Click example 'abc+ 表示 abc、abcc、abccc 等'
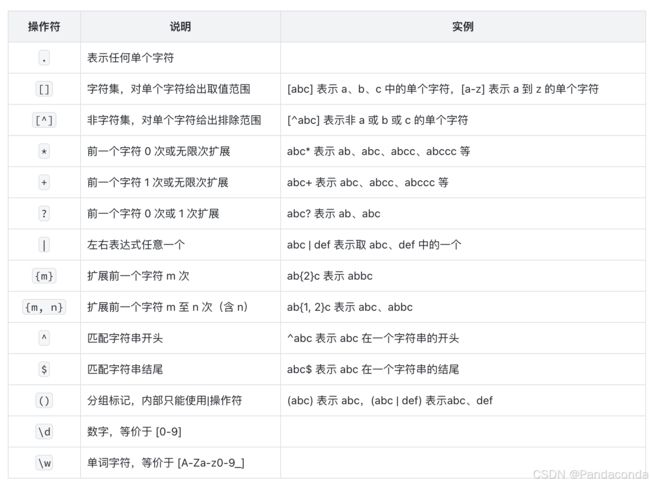Image resolution: width=650 pixels, height=486 pixels. [x=367, y=182]
